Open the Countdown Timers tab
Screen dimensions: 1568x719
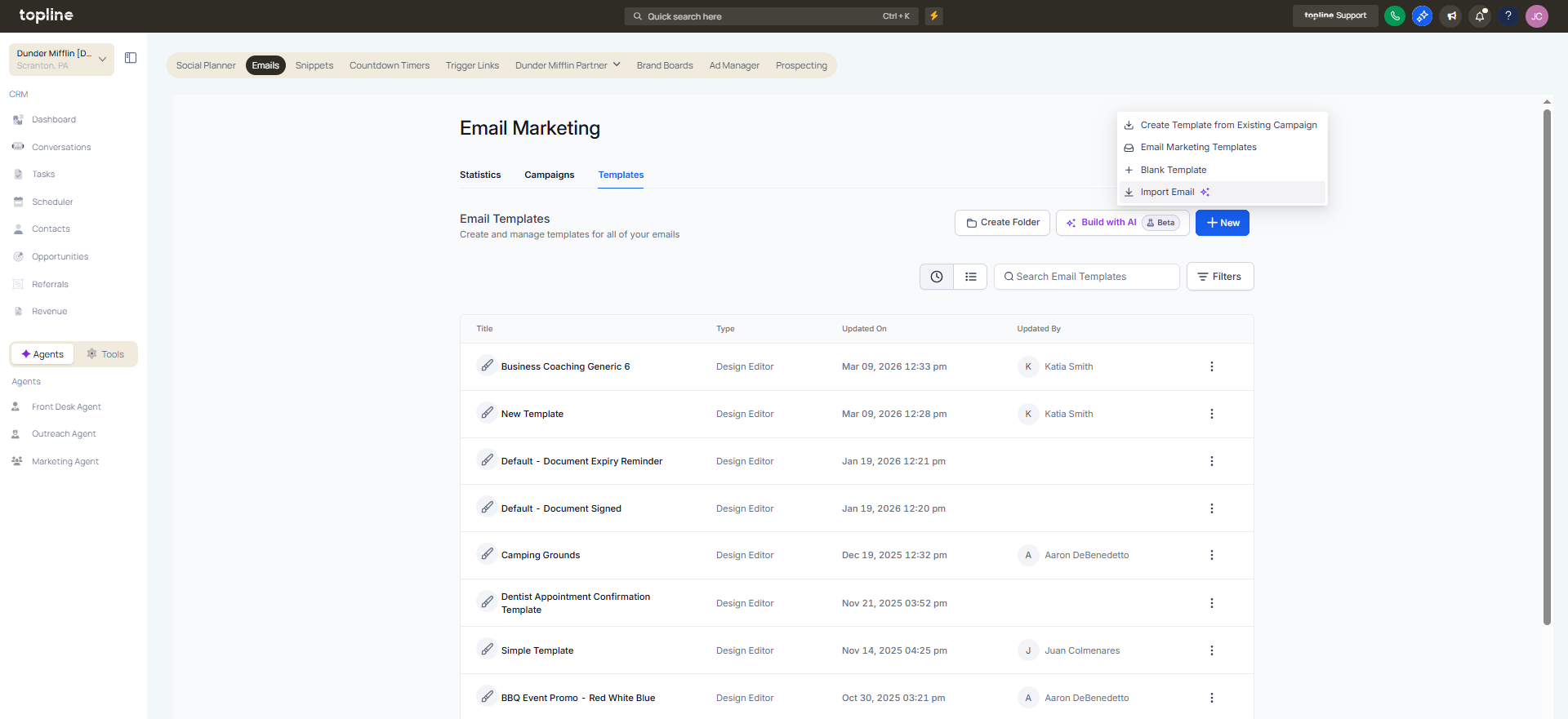390,65
